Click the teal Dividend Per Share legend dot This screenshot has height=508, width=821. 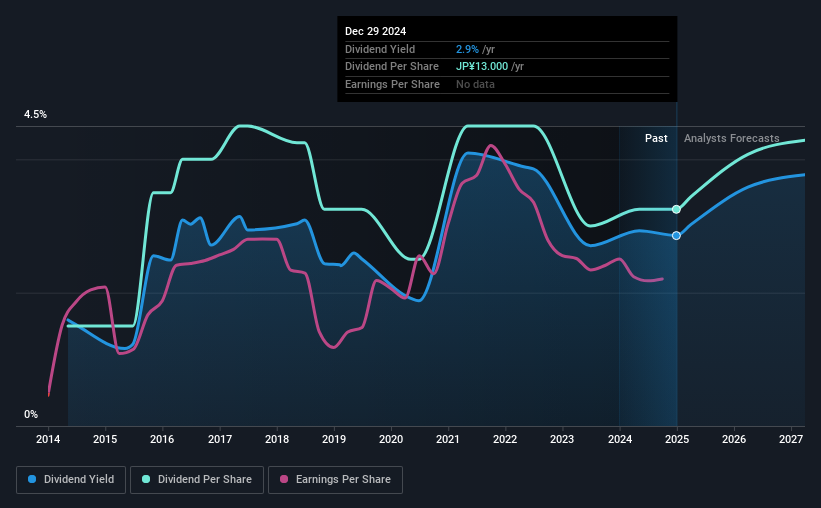146,479
